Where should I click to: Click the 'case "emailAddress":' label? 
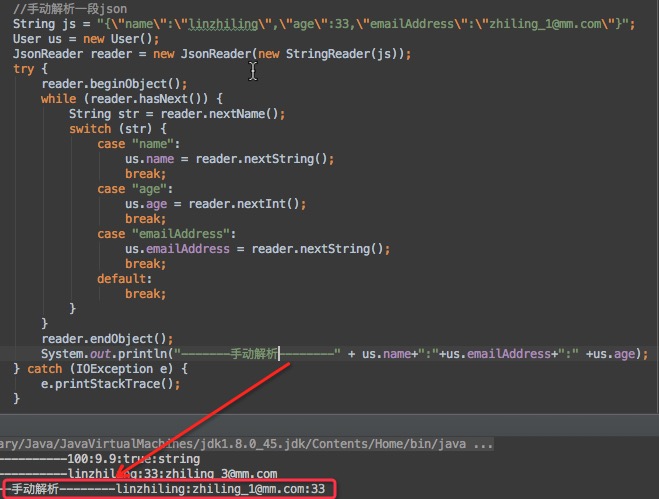pyautogui.click(x=166, y=234)
